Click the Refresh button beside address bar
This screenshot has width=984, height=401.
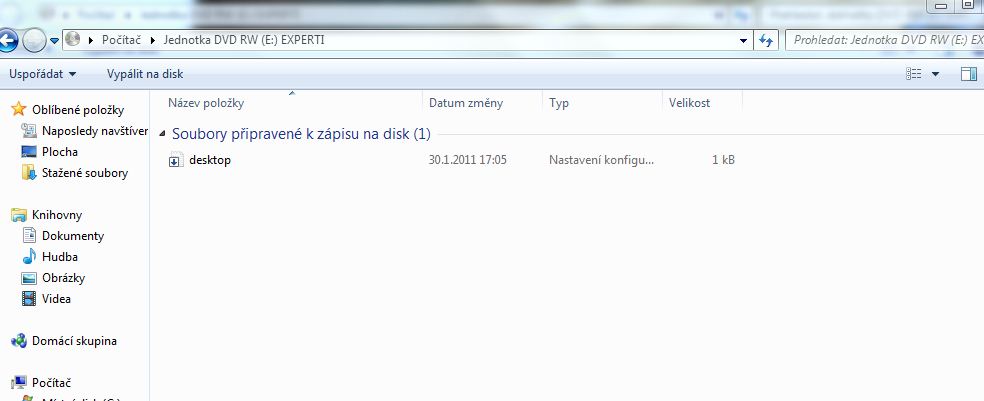tap(765, 41)
